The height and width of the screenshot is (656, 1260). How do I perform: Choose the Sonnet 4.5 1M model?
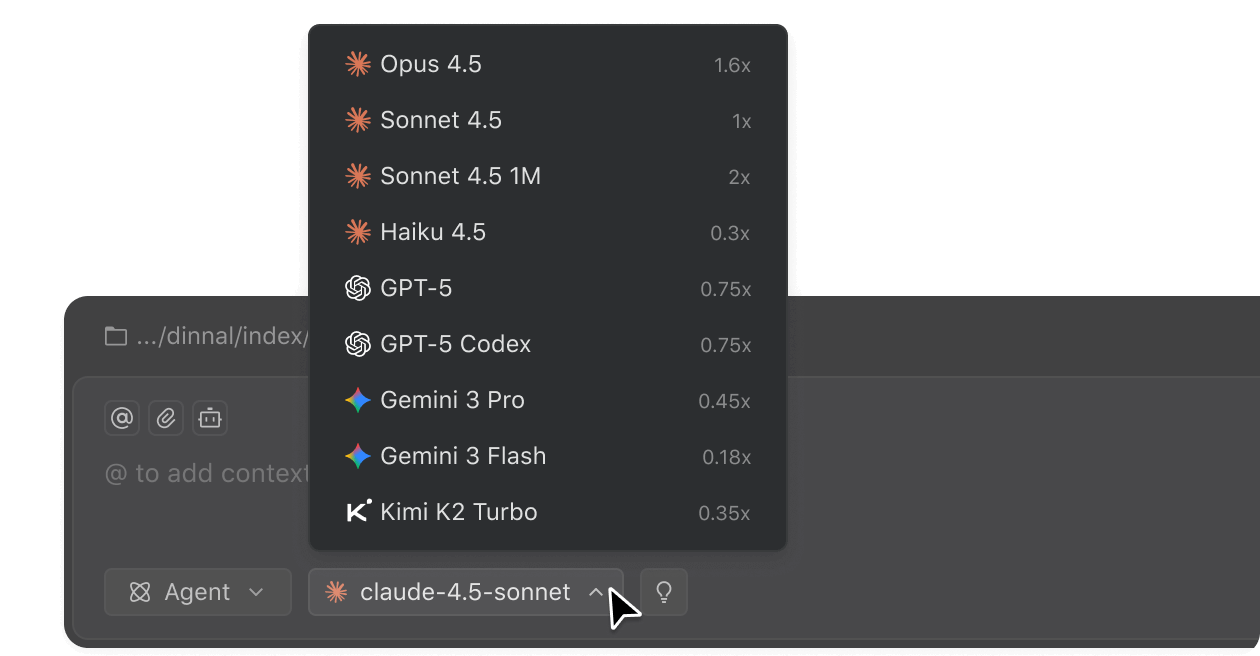click(460, 176)
